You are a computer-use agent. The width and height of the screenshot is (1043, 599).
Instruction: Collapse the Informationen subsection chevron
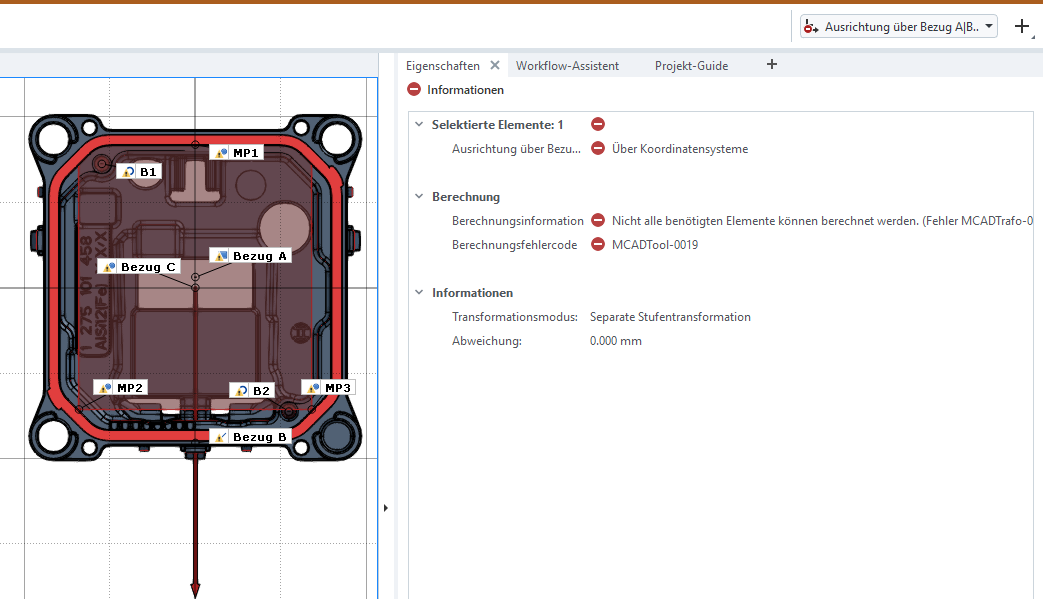click(419, 293)
